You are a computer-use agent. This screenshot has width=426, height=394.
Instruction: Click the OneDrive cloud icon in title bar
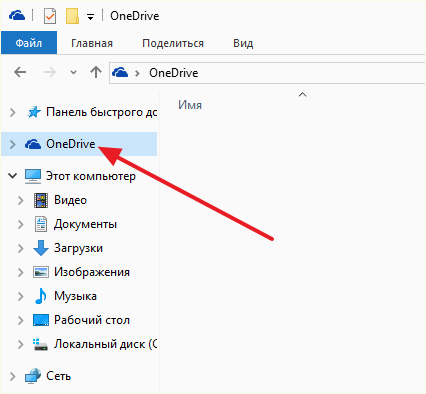pyautogui.click(x=17, y=15)
